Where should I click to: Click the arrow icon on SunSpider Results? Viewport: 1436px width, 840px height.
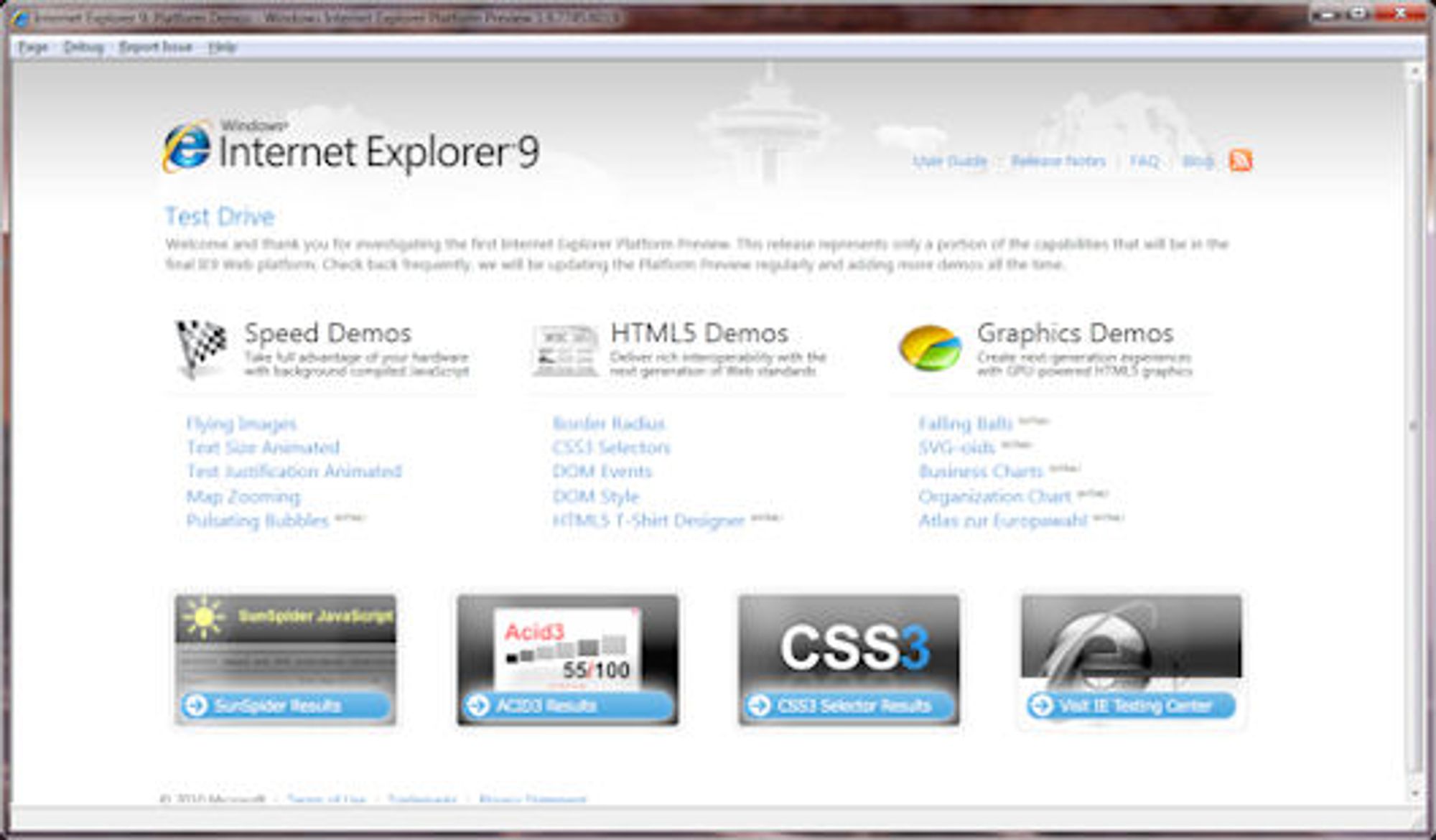click(195, 706)
